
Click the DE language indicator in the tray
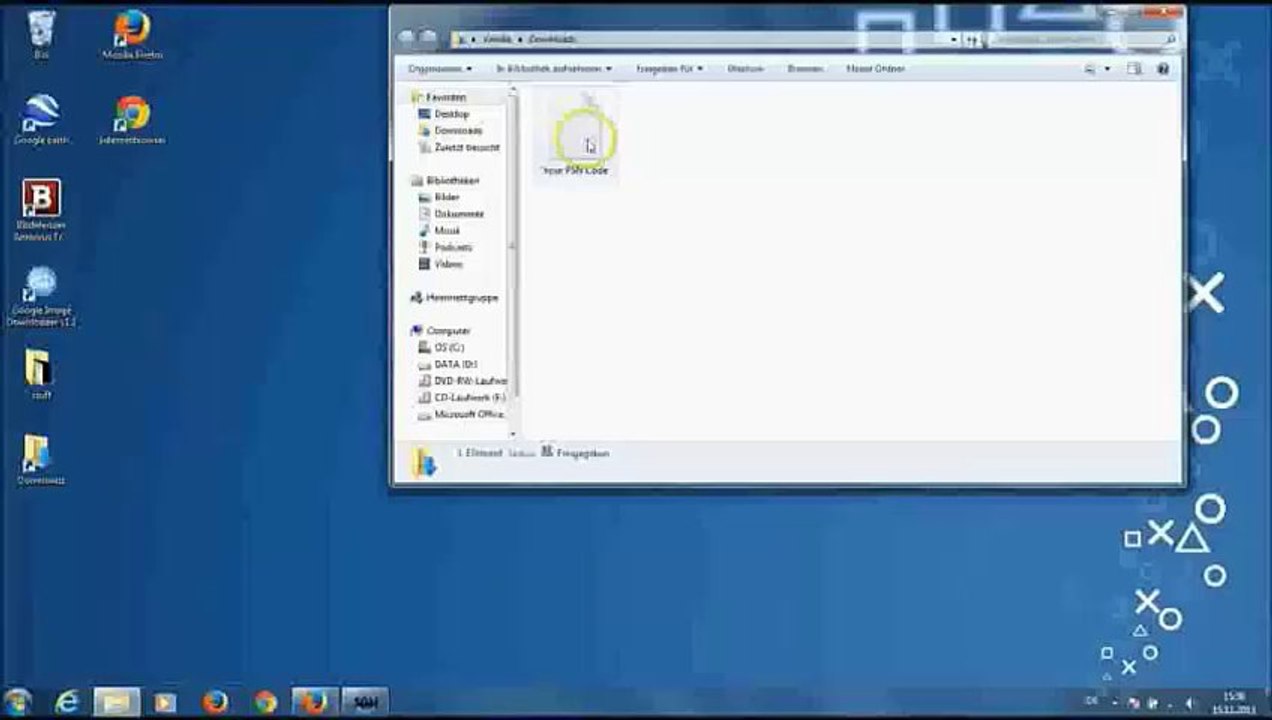(1092, 702)
